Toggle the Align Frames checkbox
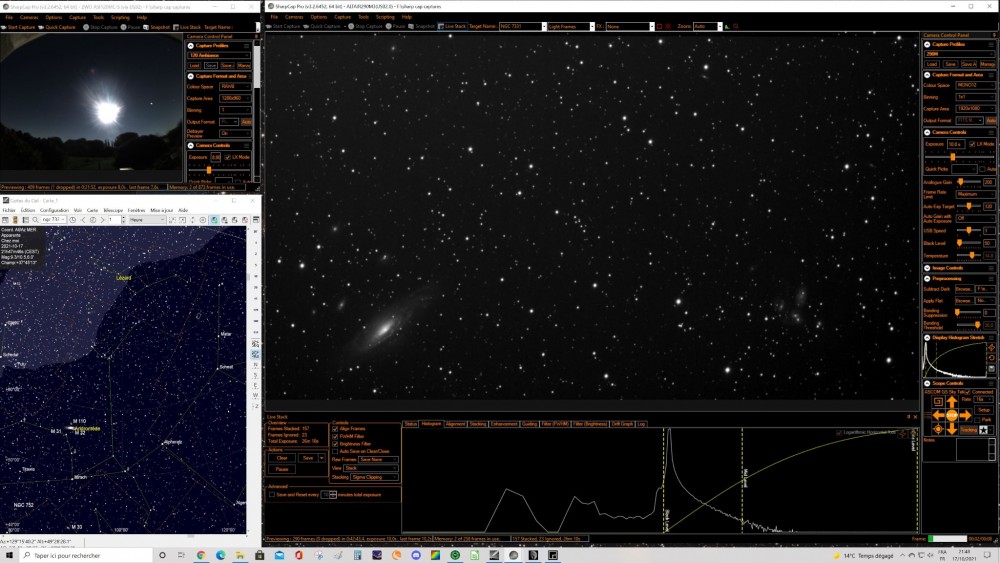 335,429
